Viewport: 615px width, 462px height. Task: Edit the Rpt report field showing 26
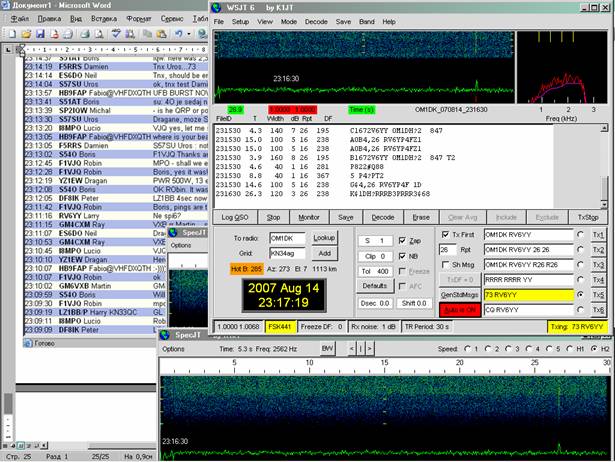pyautogui.click(x=448, y=249)
